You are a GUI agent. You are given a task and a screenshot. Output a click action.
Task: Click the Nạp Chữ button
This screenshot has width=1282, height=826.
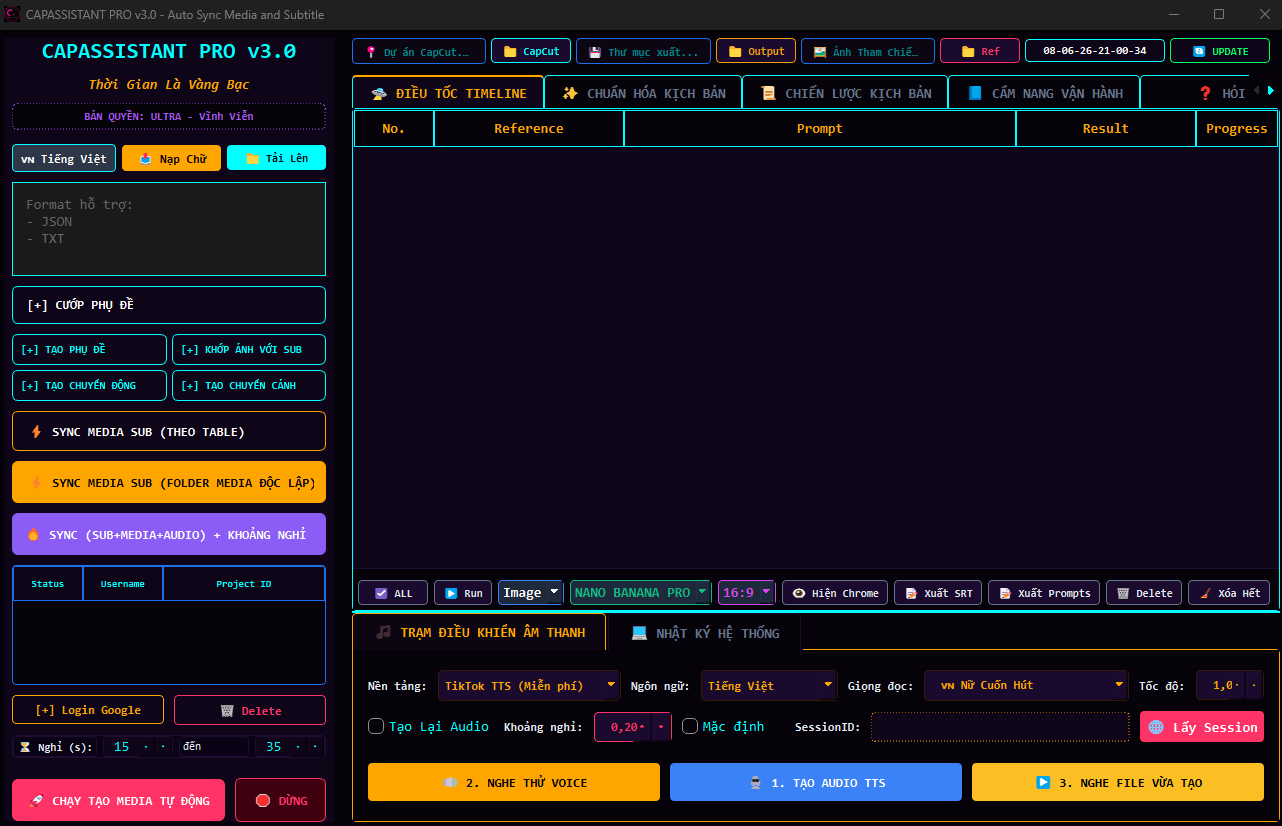click(x=171, y=158)
